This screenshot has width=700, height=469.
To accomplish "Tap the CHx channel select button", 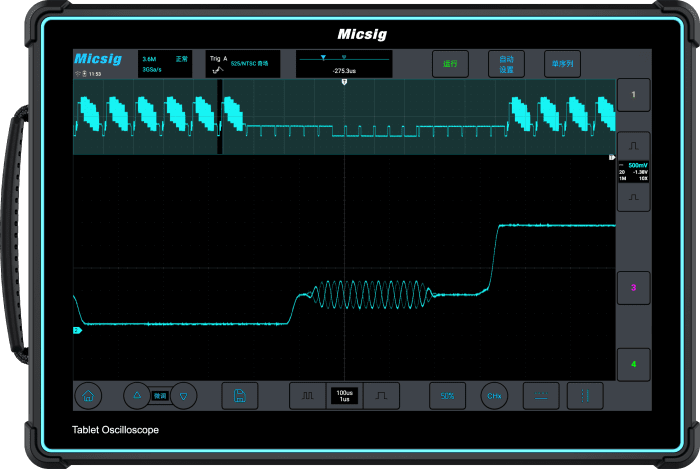I will [494, 396].
